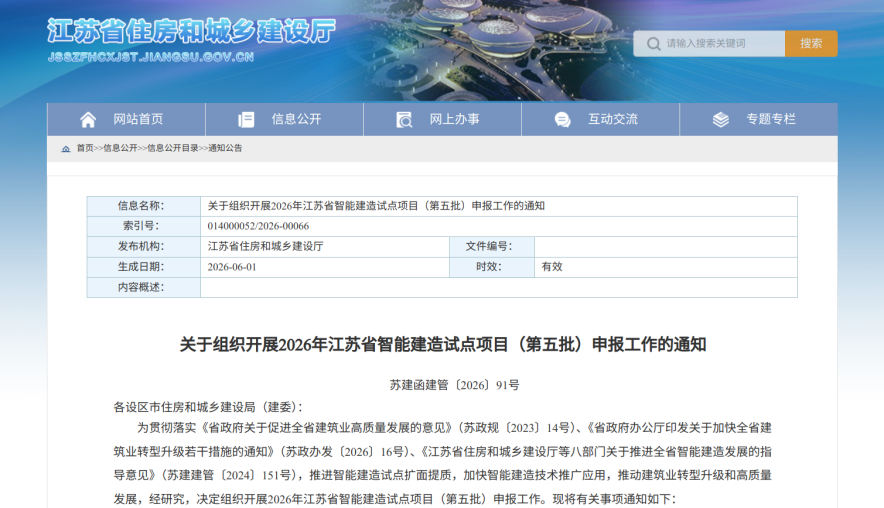Click the 信息公开 breadcrumb link
Image resolution: width=884 pixels, height=508 pixels.
pos(120,148)
